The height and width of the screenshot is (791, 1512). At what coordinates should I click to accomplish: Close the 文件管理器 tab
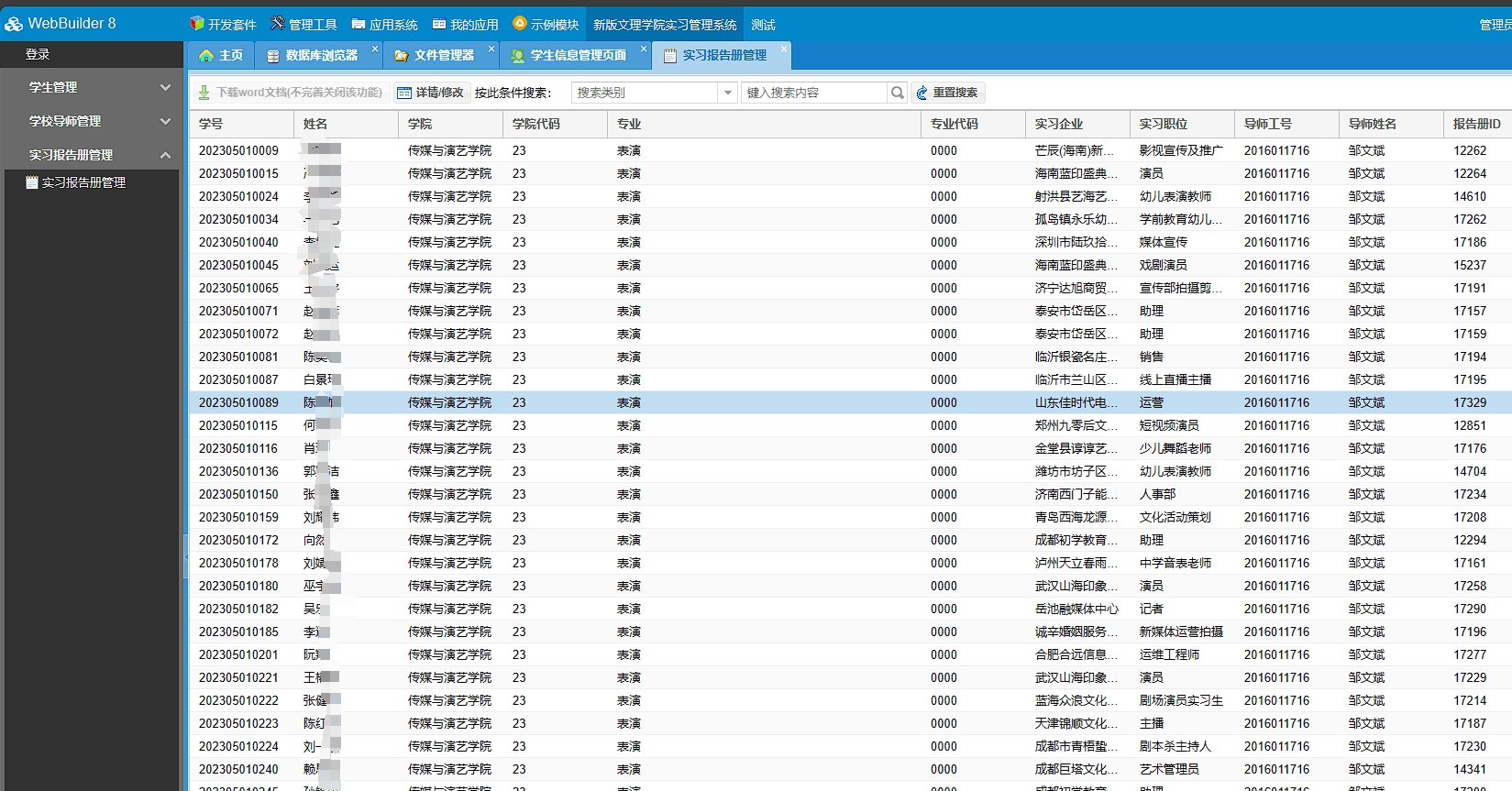pyautogui.click(x=491, y=49)
